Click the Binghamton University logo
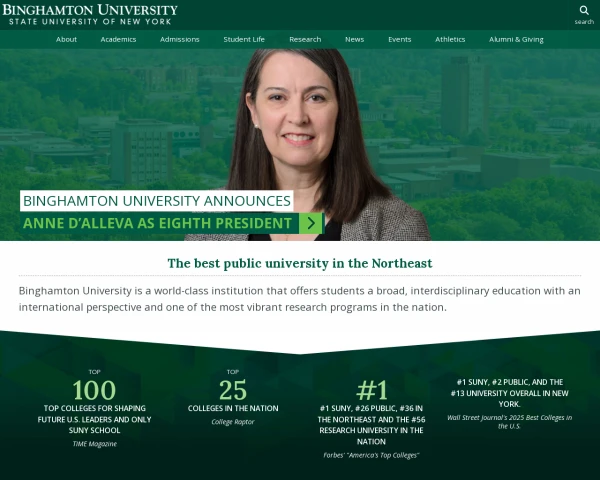 click(90, 15)
